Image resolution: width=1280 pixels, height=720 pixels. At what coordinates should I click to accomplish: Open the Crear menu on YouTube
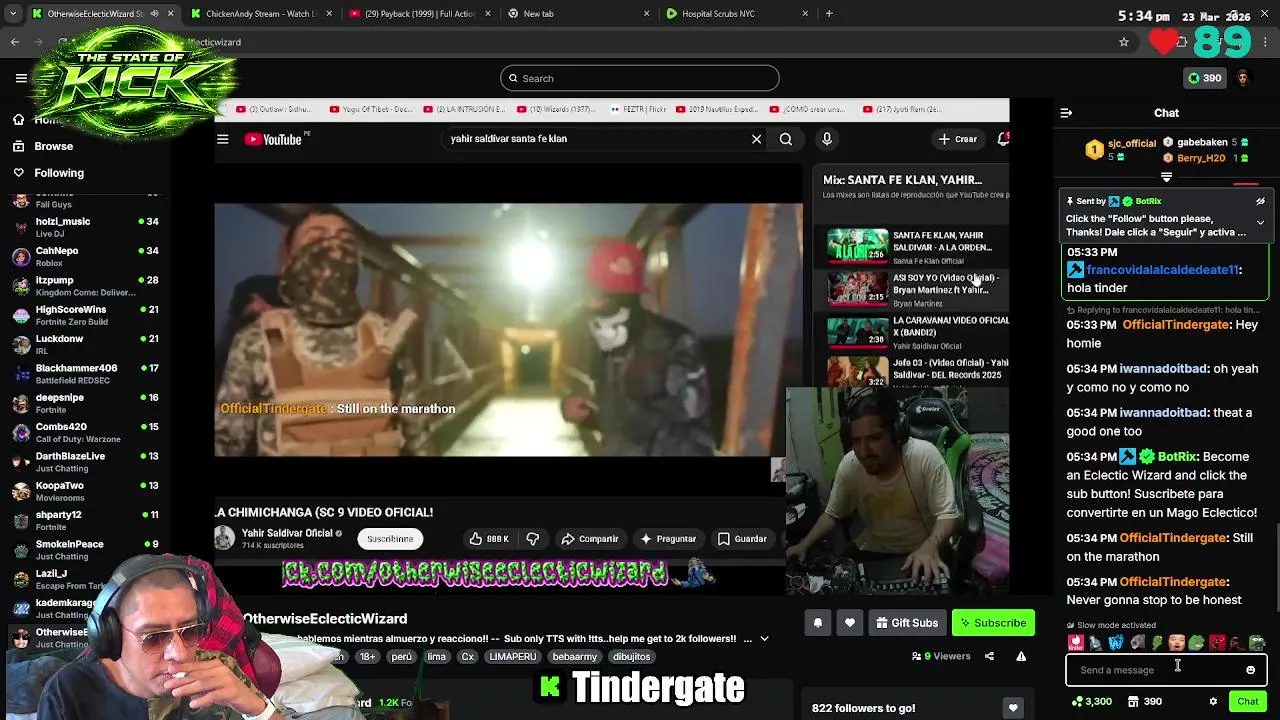point(956,139)
